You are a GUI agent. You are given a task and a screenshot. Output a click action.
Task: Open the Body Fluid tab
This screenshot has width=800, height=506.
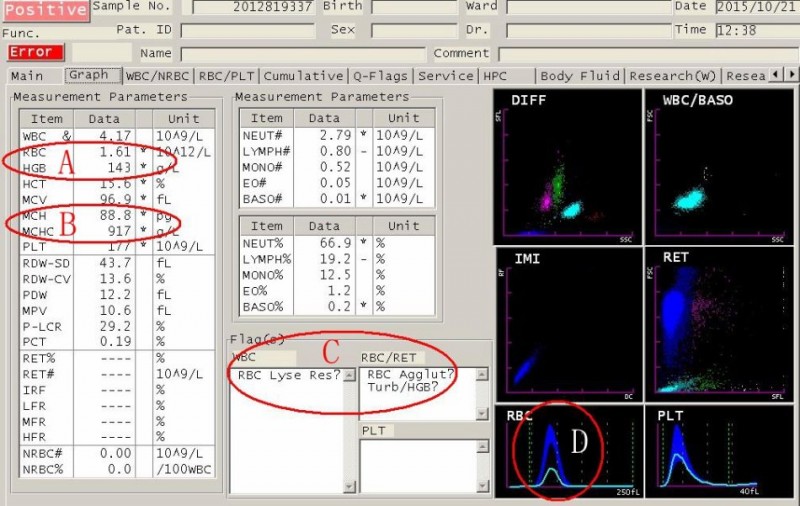coord(580,76)
